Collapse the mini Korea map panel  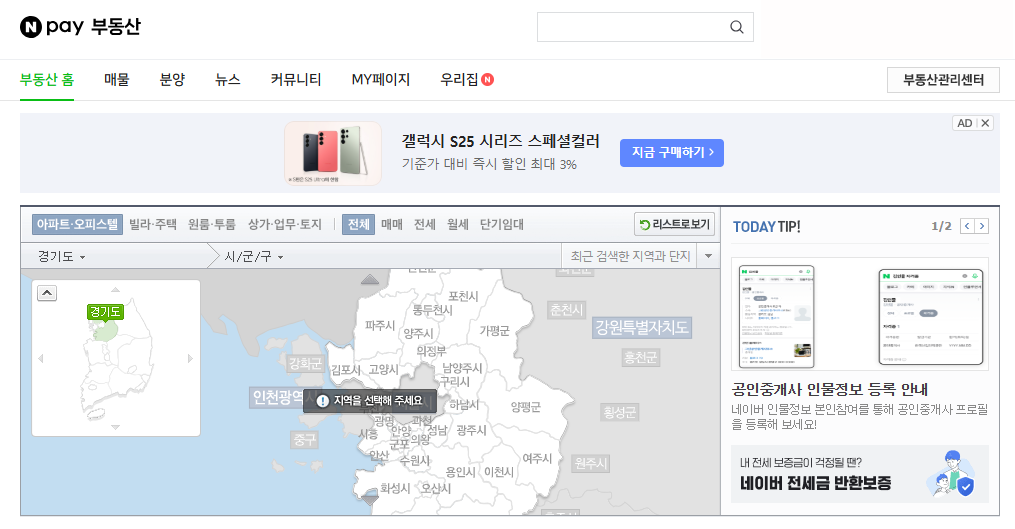pos(47,293)
